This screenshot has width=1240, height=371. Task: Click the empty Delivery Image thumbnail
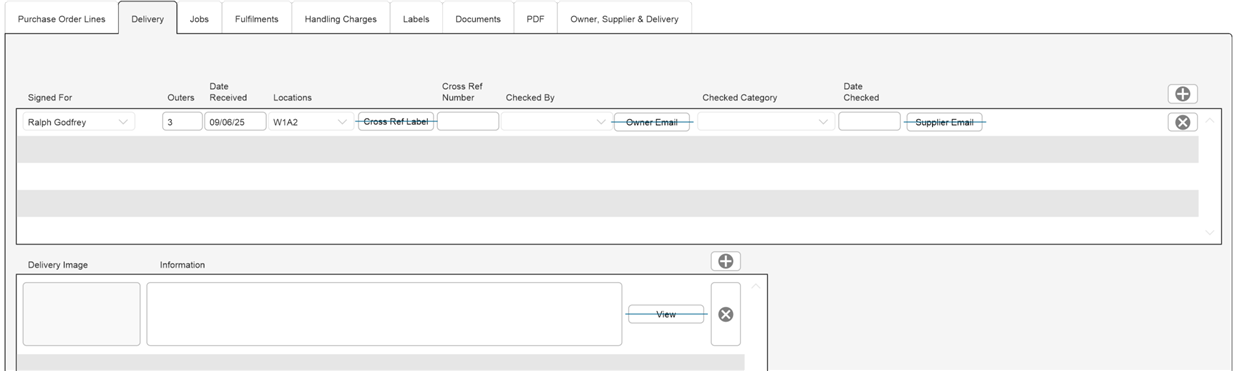(x=82, y=314)
